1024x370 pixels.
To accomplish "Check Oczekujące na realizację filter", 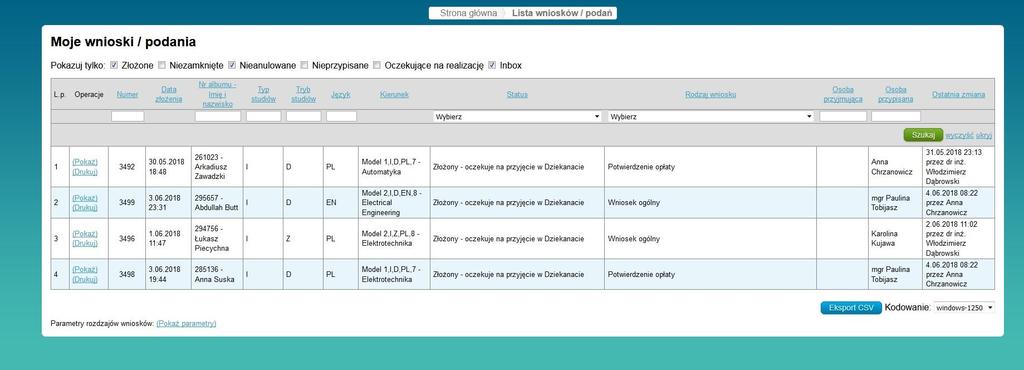I will coord(377,65).
